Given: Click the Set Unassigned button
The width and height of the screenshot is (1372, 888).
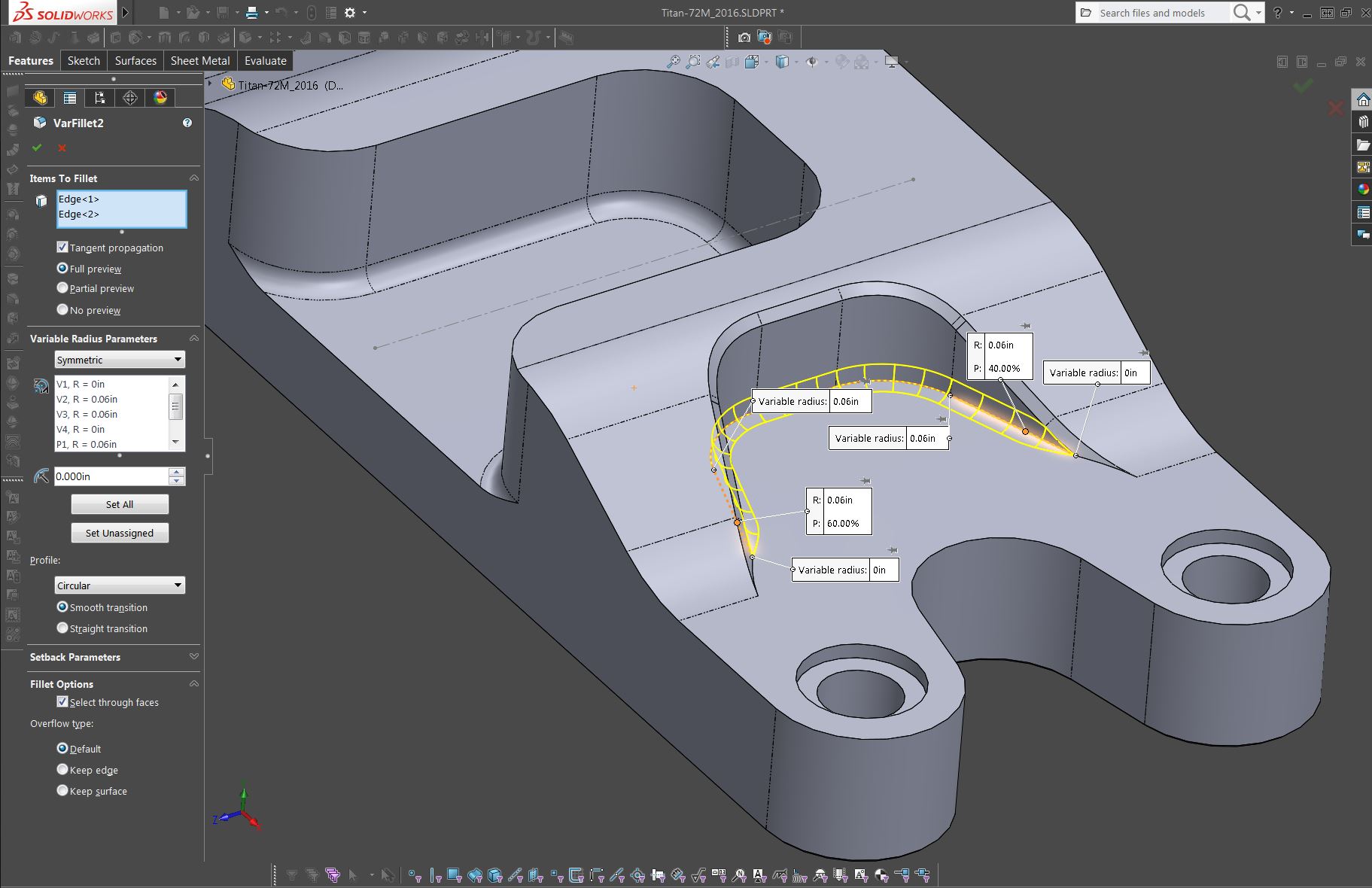Looking at the screenshot, I should 120,533.
